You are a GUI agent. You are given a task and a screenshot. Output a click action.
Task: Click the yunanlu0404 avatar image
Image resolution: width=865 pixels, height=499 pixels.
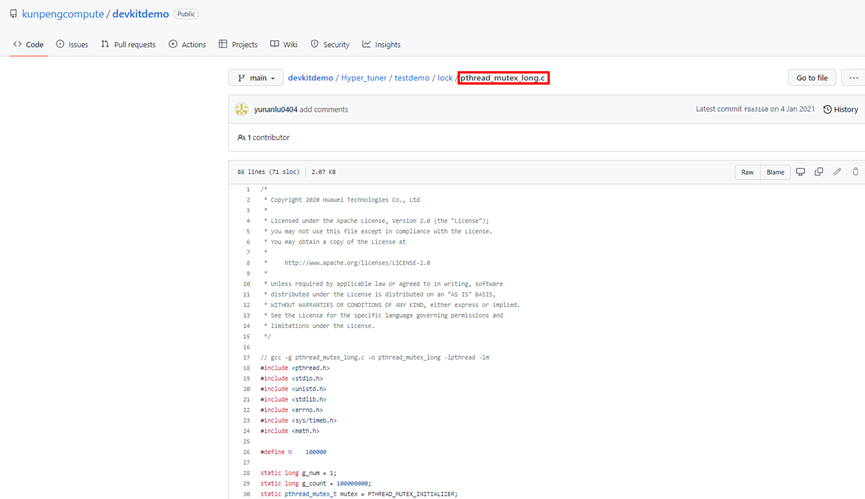click(242, 109)
